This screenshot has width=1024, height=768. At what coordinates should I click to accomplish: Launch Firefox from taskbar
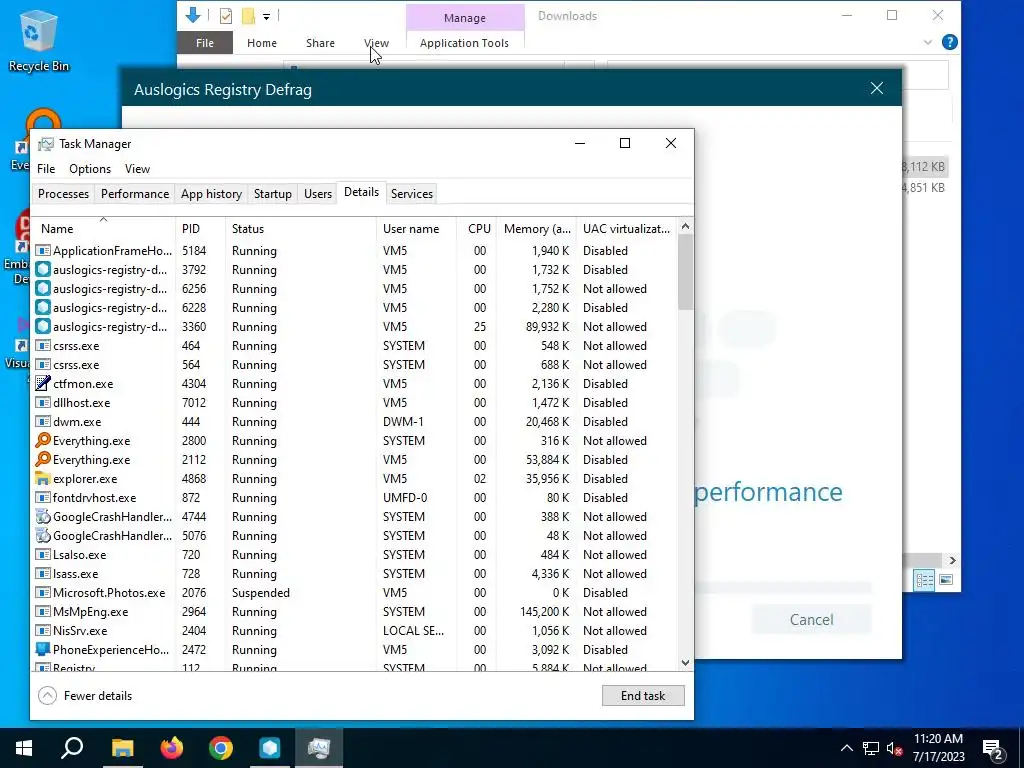(172, 748)
